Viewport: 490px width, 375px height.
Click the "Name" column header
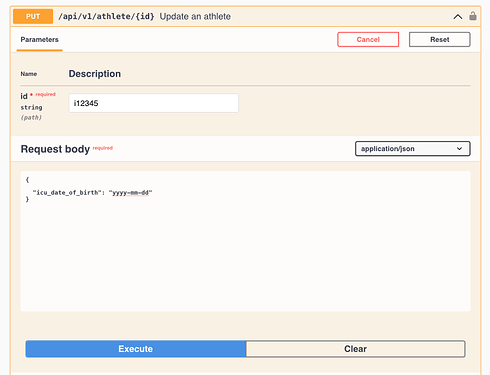[29, 74]
